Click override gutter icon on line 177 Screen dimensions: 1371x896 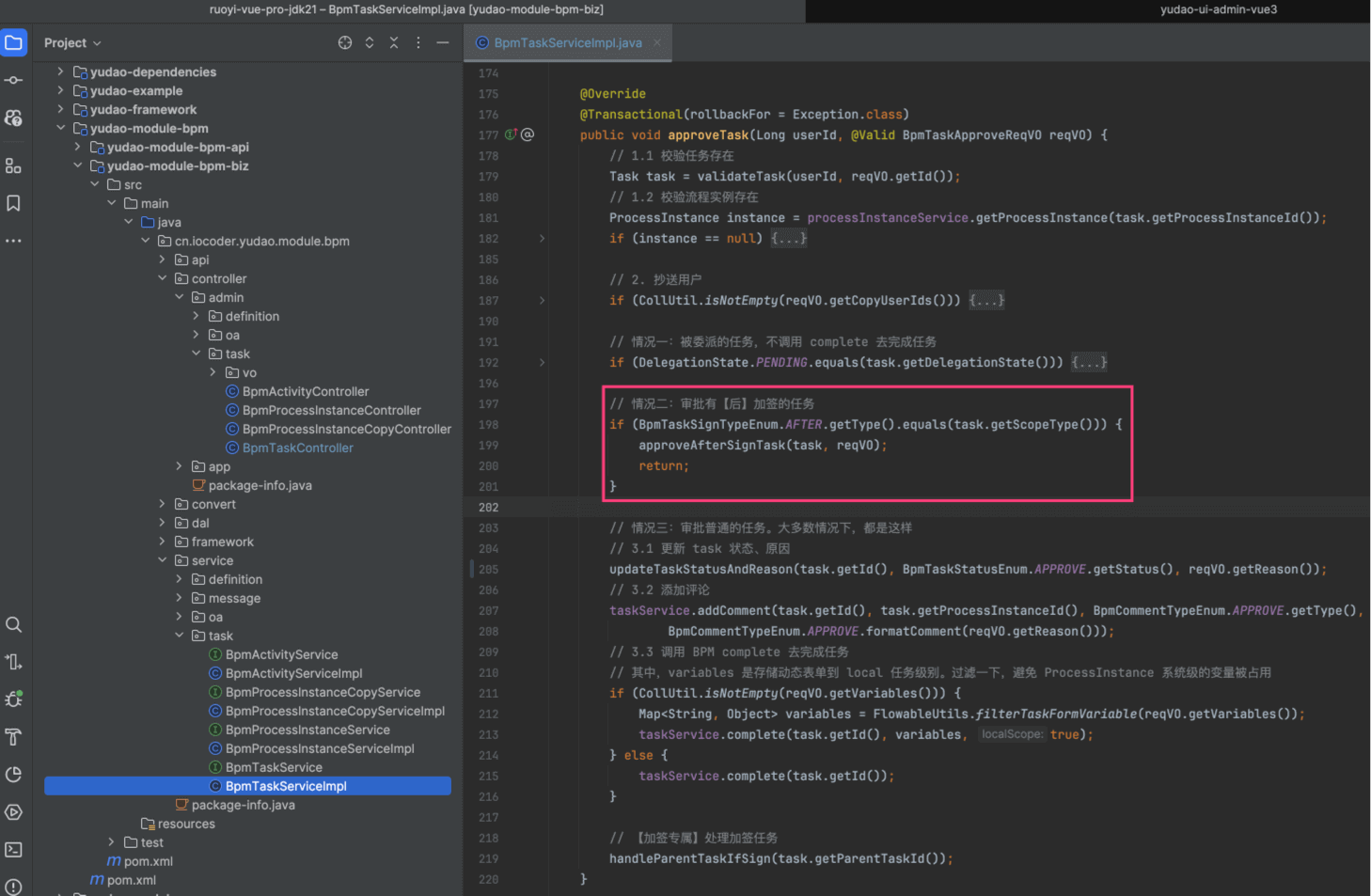tap(511, 135)
